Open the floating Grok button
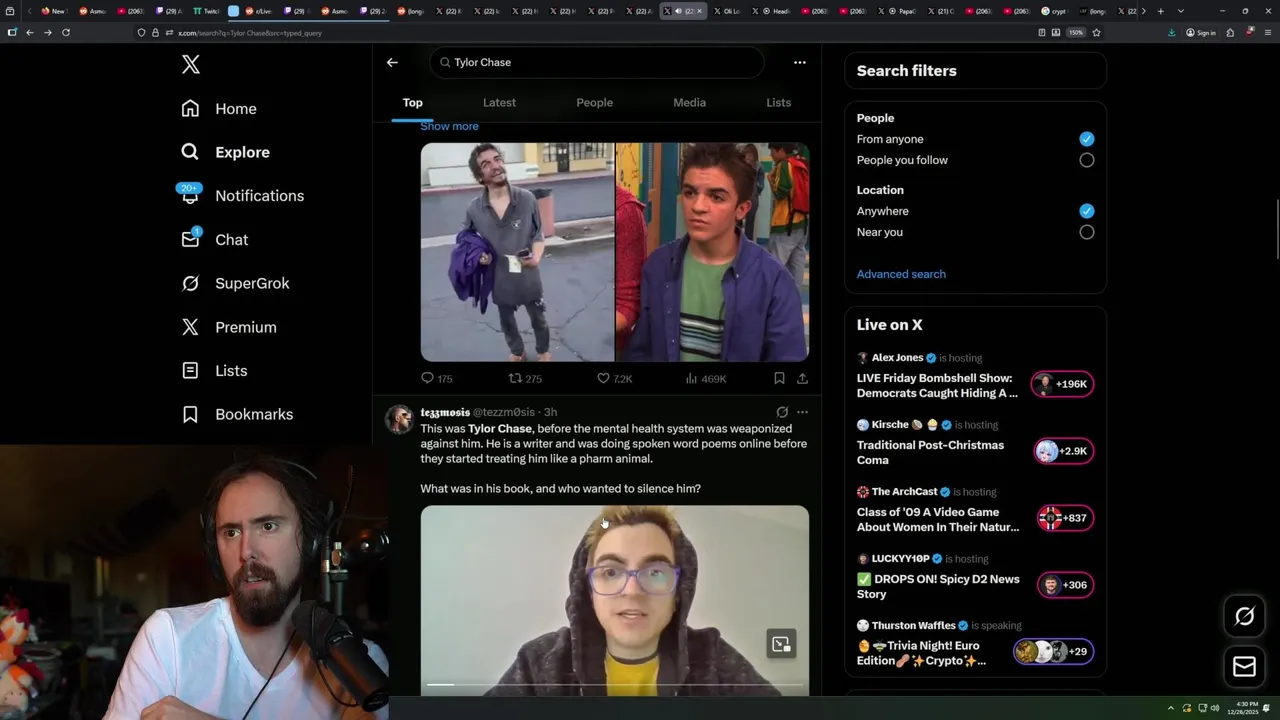Image resolution: width=1280 pixels, height=720 pixels. (1244, 617)
